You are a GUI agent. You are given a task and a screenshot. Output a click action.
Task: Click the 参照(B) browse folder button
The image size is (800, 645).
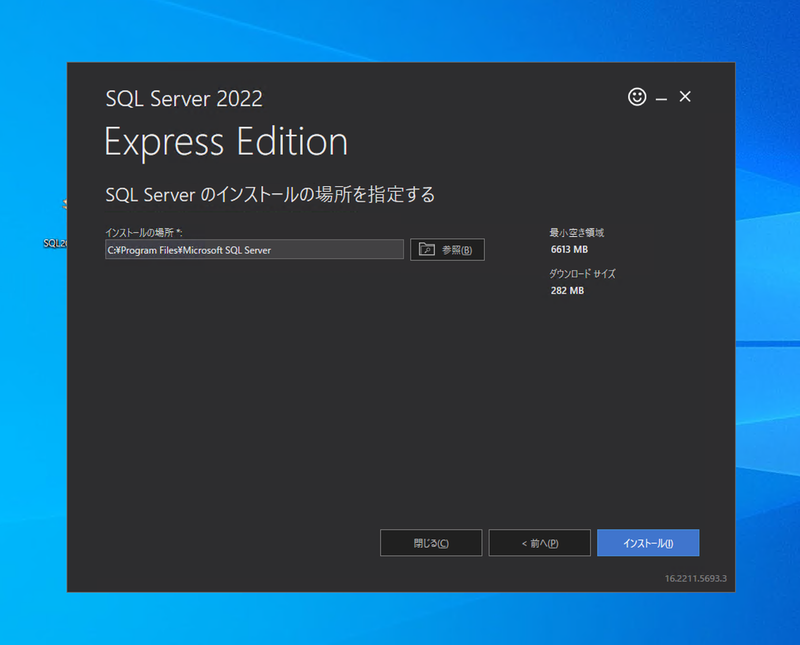click(447, 250)
